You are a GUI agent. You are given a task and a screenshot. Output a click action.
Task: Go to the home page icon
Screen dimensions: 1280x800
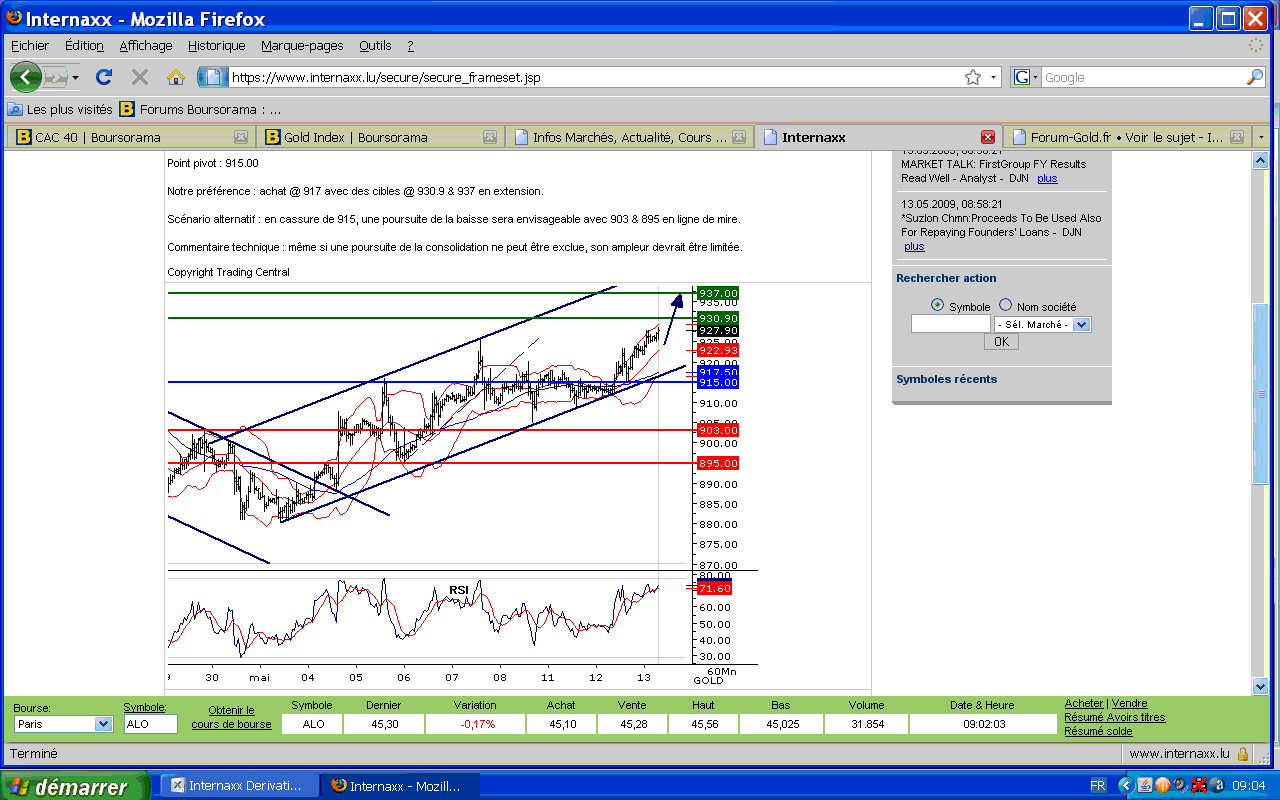pos(176,77)
